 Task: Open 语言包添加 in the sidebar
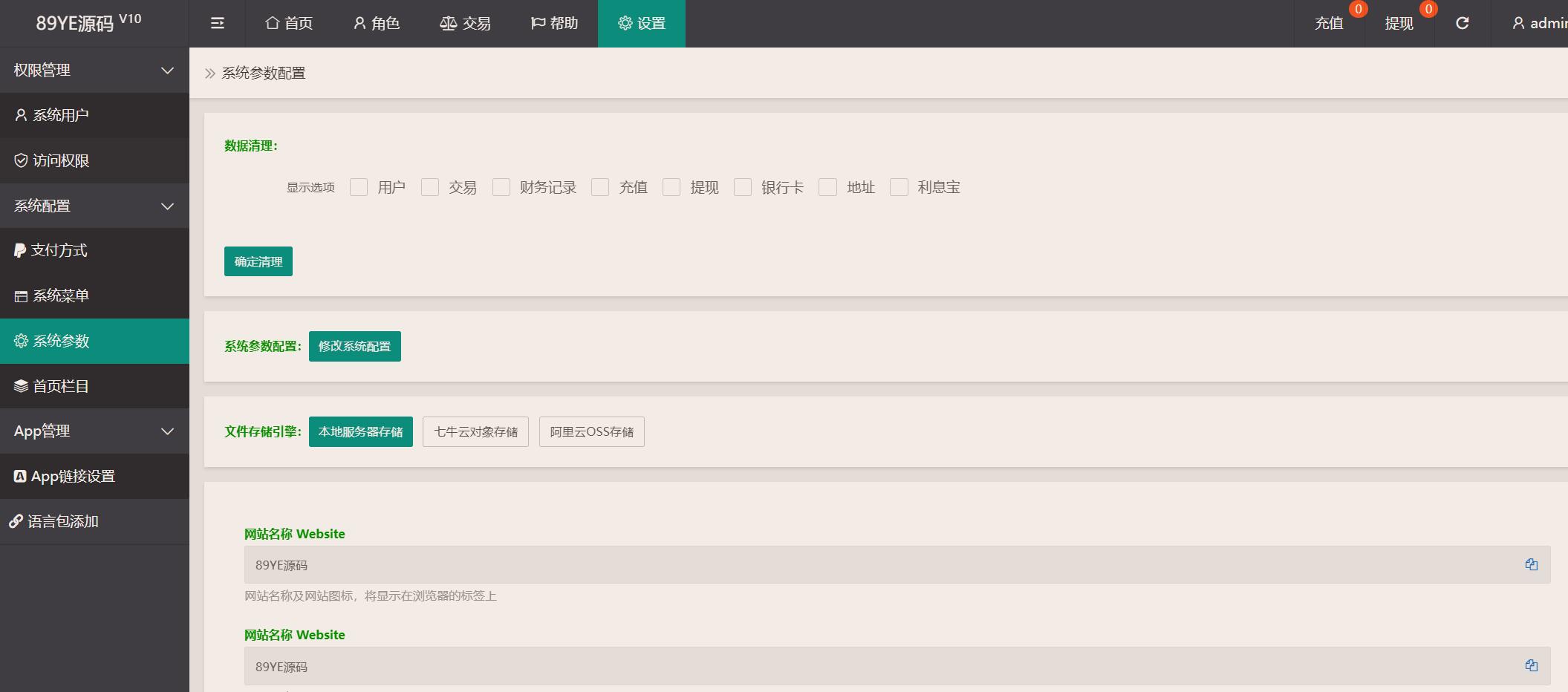[x=94, y=521]
